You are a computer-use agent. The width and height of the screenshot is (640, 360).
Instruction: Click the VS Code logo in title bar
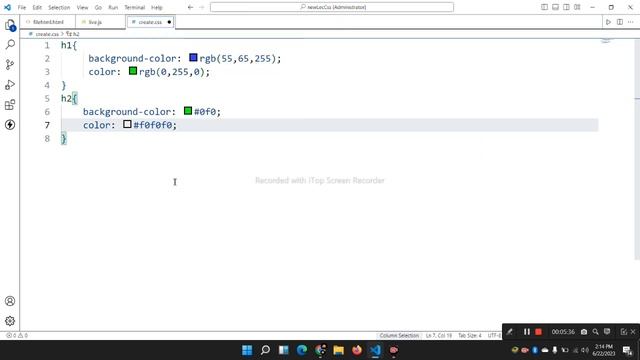pos(7,7)
